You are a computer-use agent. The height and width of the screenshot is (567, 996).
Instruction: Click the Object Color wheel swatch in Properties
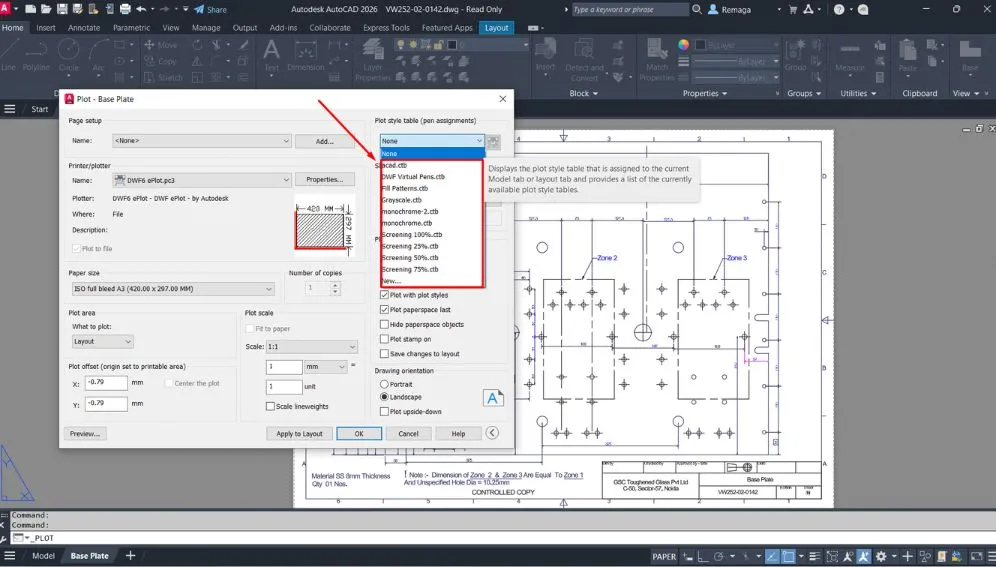[x=684, y=45]
